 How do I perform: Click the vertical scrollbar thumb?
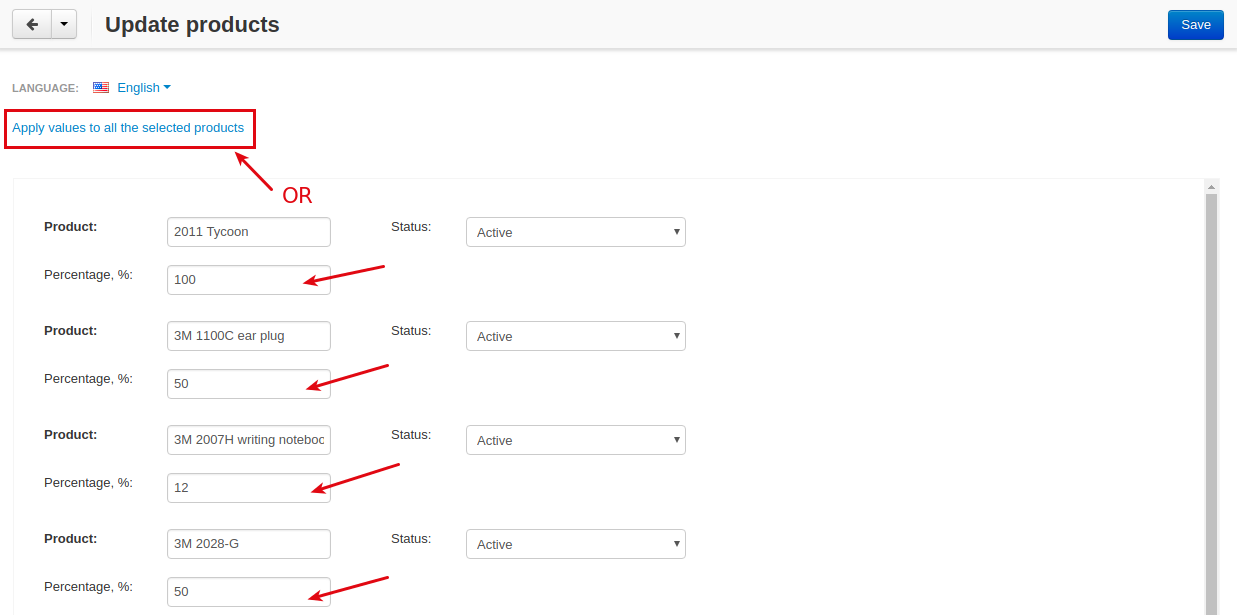coord(1212,404)
